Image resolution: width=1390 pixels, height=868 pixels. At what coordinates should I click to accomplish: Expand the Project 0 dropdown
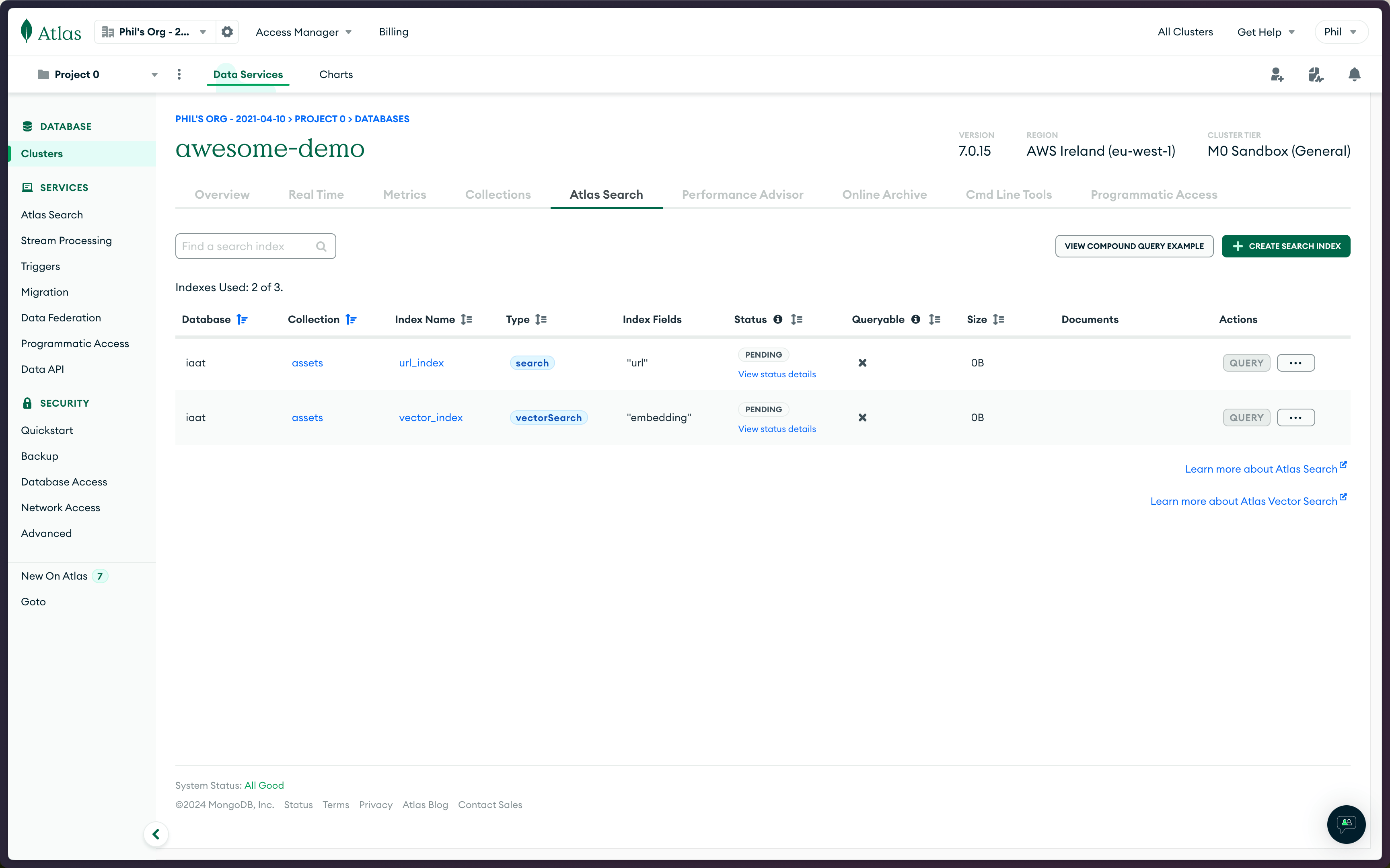(154, 74)
